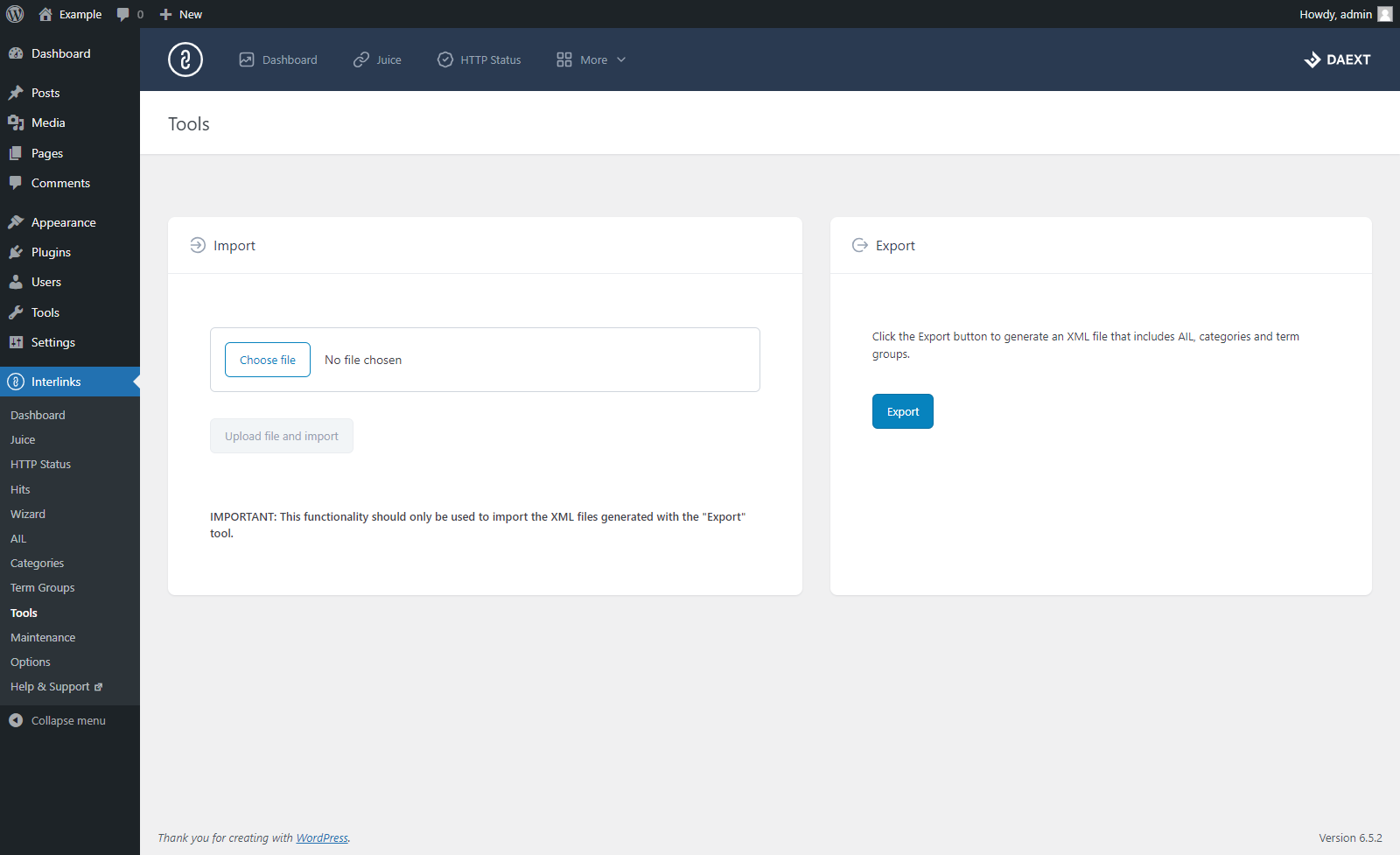Open the Help & Support external link
The height and width of the screenshot is (855, 1400).
56,686
